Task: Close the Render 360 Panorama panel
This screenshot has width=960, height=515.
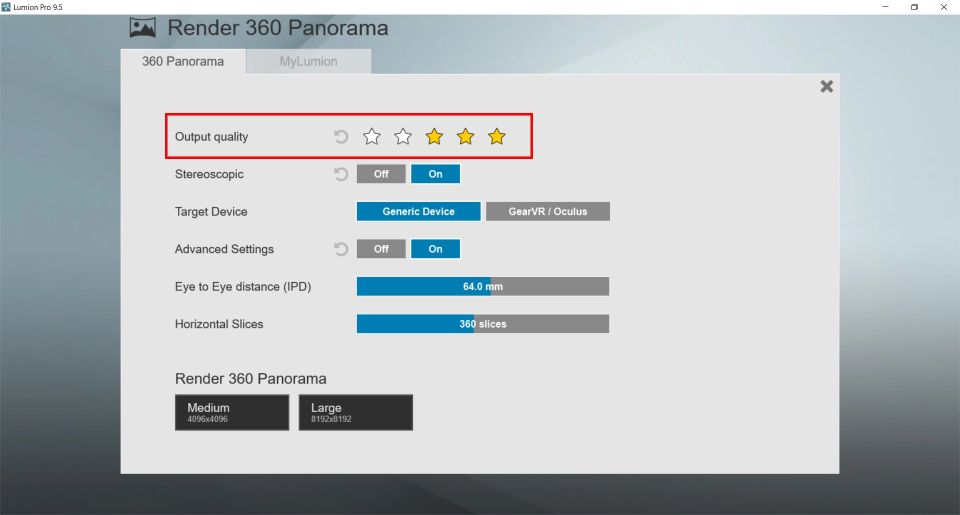Action: 826,87
